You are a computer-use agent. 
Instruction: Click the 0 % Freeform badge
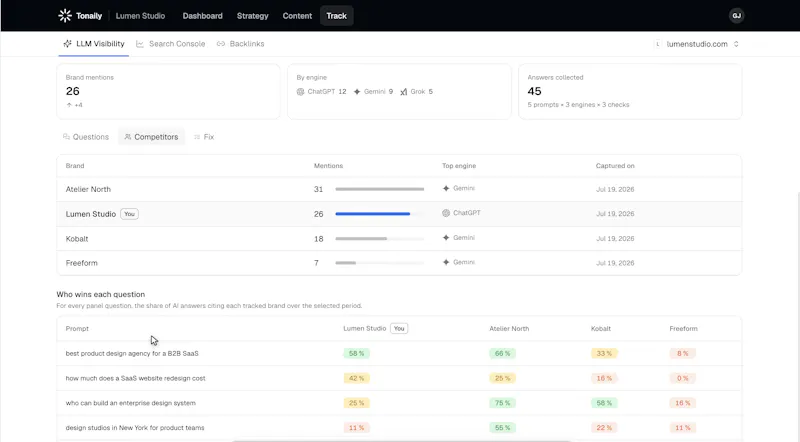pos(683,378)
